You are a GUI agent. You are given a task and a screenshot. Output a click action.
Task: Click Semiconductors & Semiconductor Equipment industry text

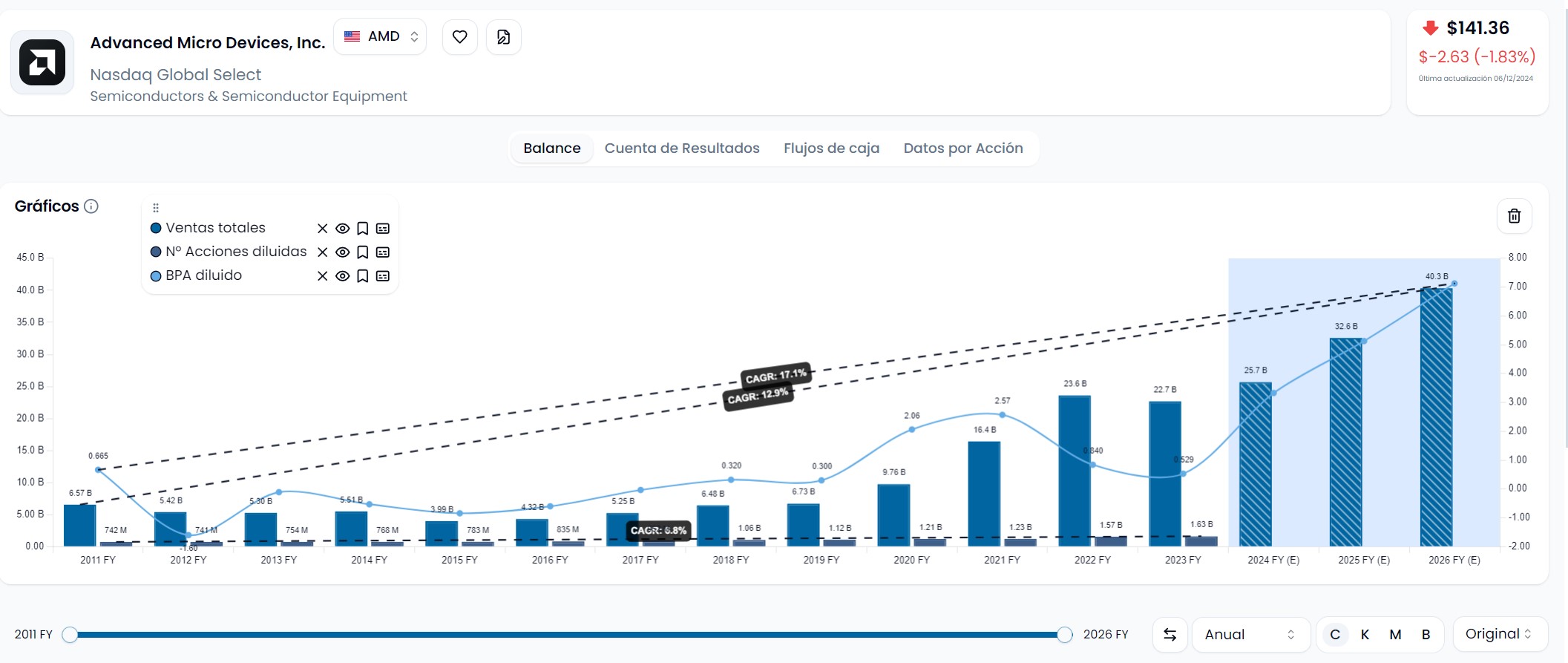pos(249,97)
